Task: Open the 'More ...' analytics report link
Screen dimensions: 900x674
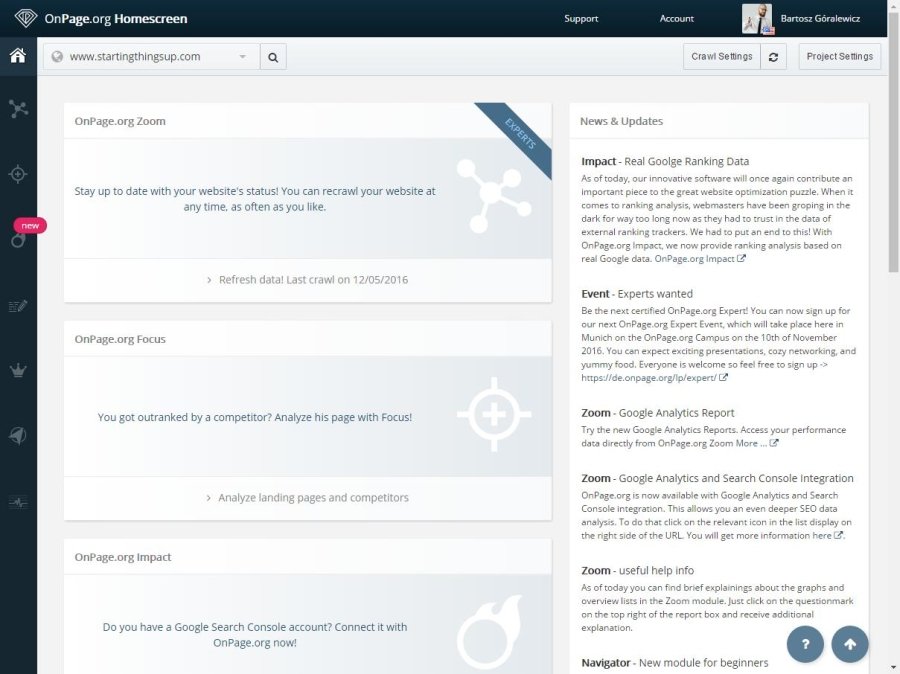Action: coord(751,443)
